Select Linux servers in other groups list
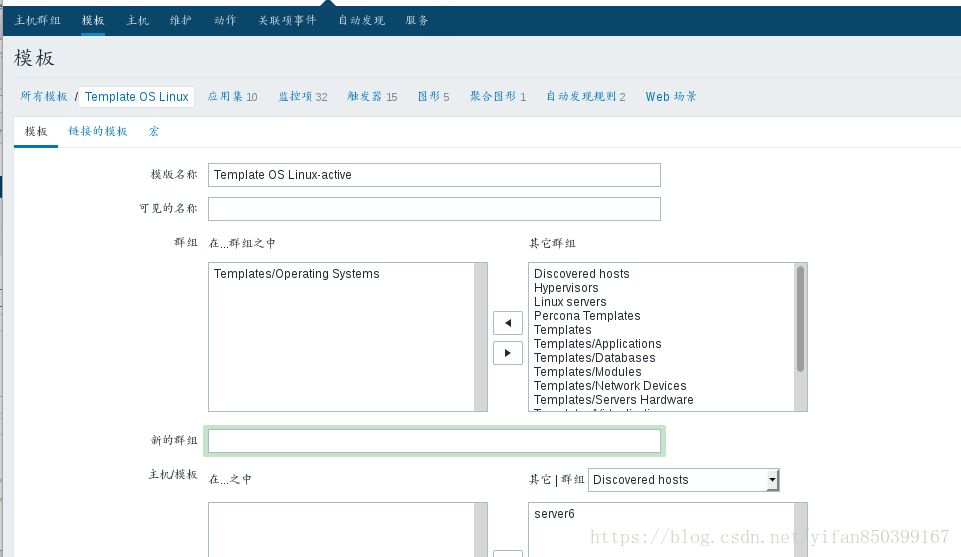The image size is (961, 557). coord(570,302)
